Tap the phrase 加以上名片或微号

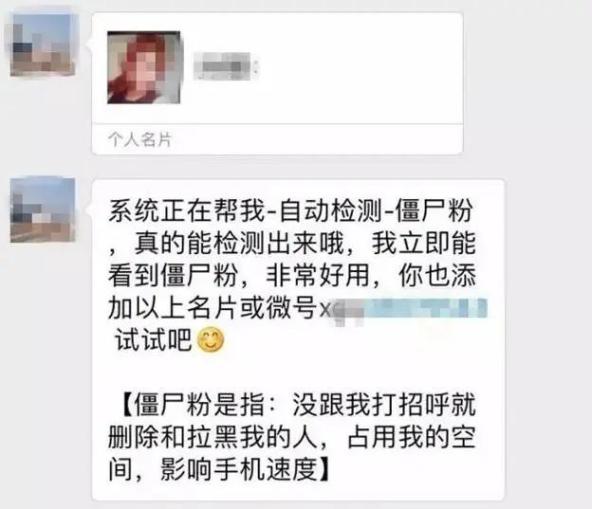213,308
